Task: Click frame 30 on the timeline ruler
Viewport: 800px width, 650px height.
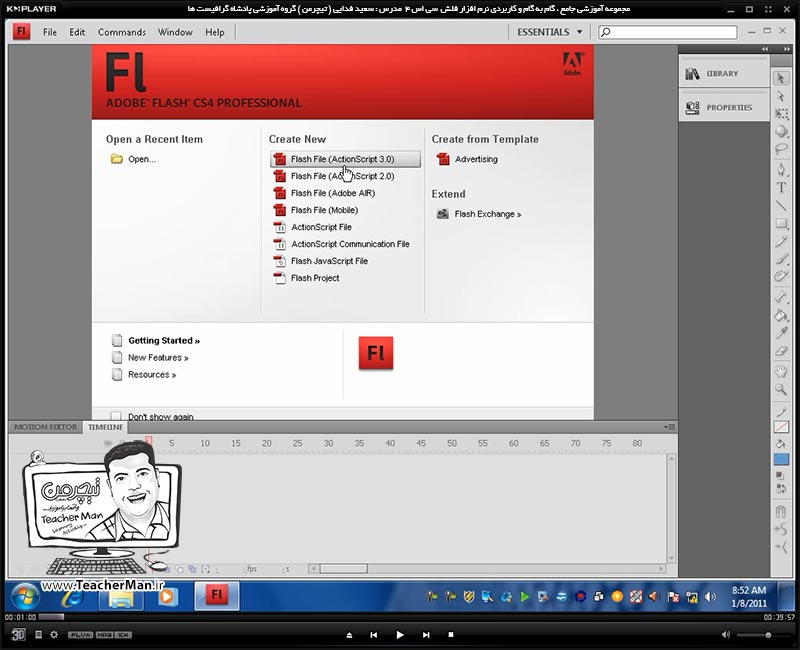Action: [329, 443]
